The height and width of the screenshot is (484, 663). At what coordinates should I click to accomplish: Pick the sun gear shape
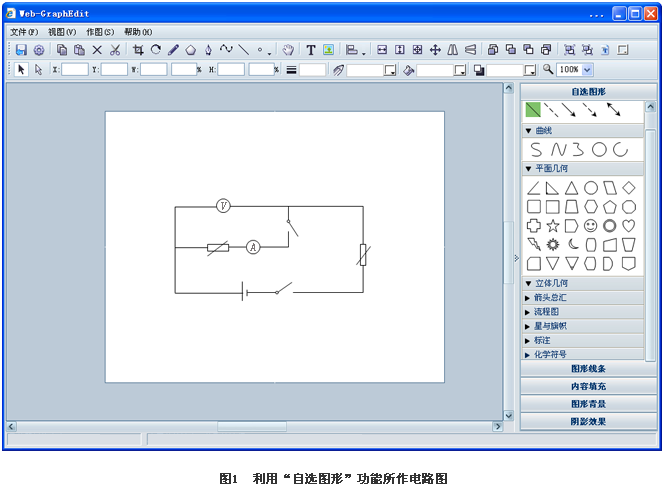click(x=553, y=244)
